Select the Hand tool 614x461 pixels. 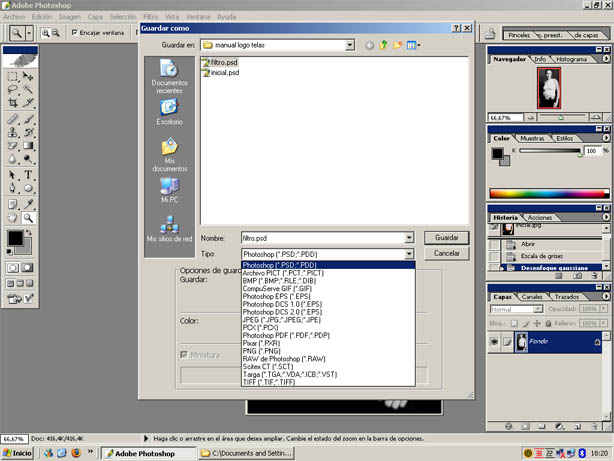[13, 216]
